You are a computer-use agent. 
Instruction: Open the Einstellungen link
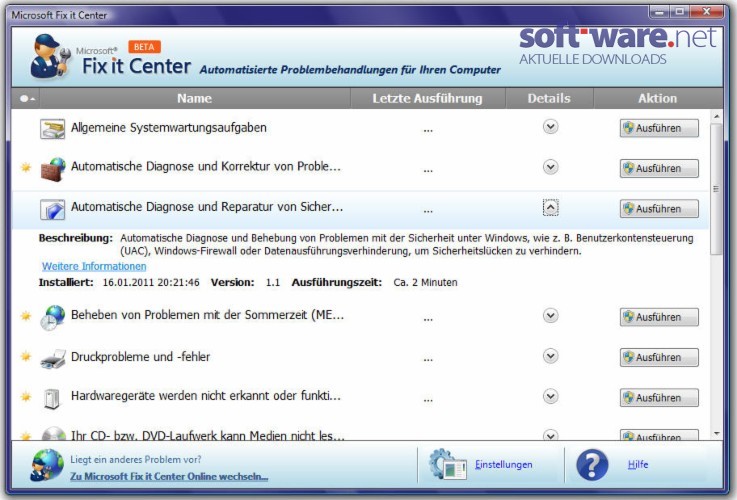coord(503,465)
